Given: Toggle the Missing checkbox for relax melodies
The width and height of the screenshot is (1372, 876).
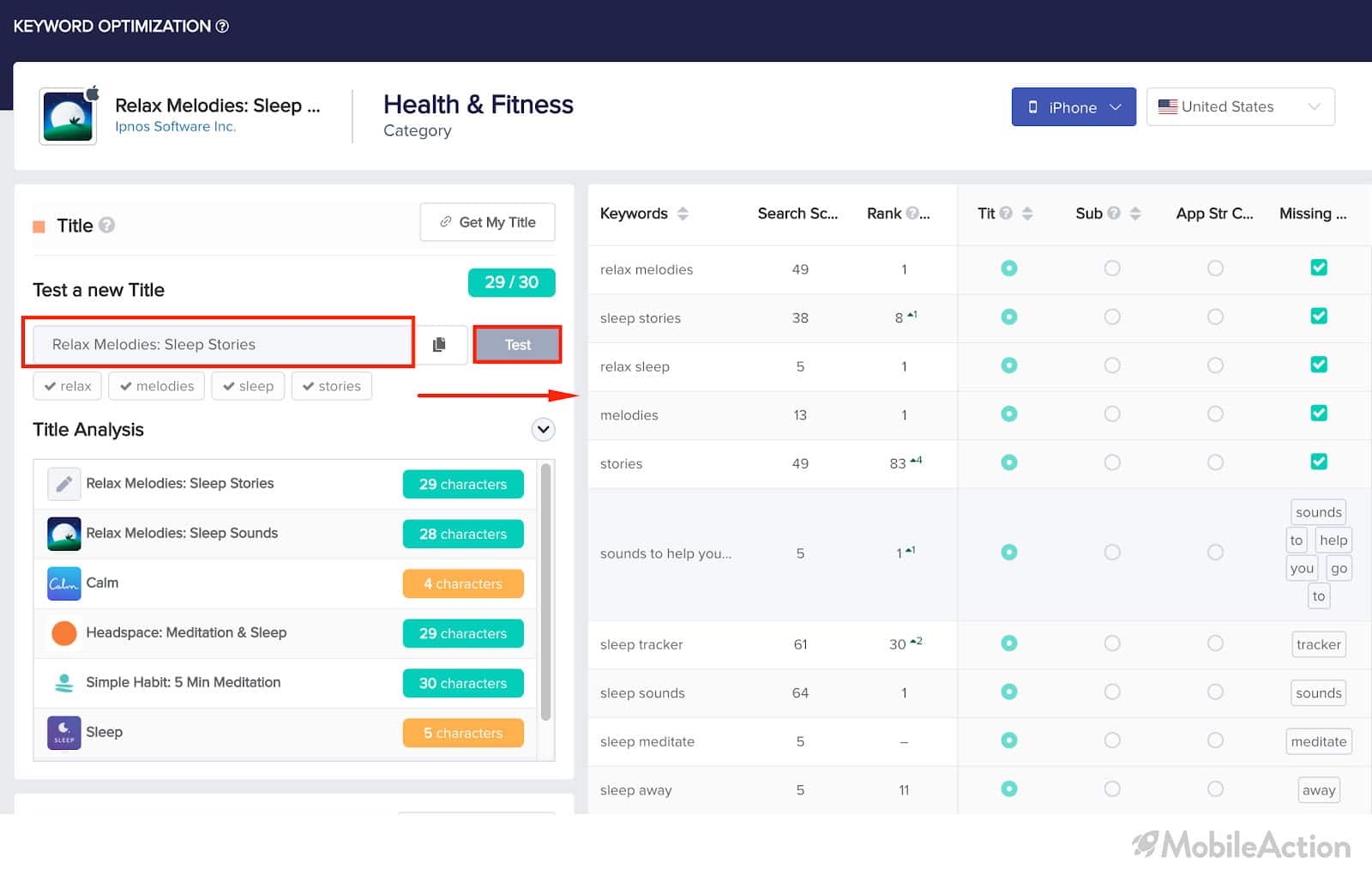Looking at the screenshot, I should (x=1319, y=268).
